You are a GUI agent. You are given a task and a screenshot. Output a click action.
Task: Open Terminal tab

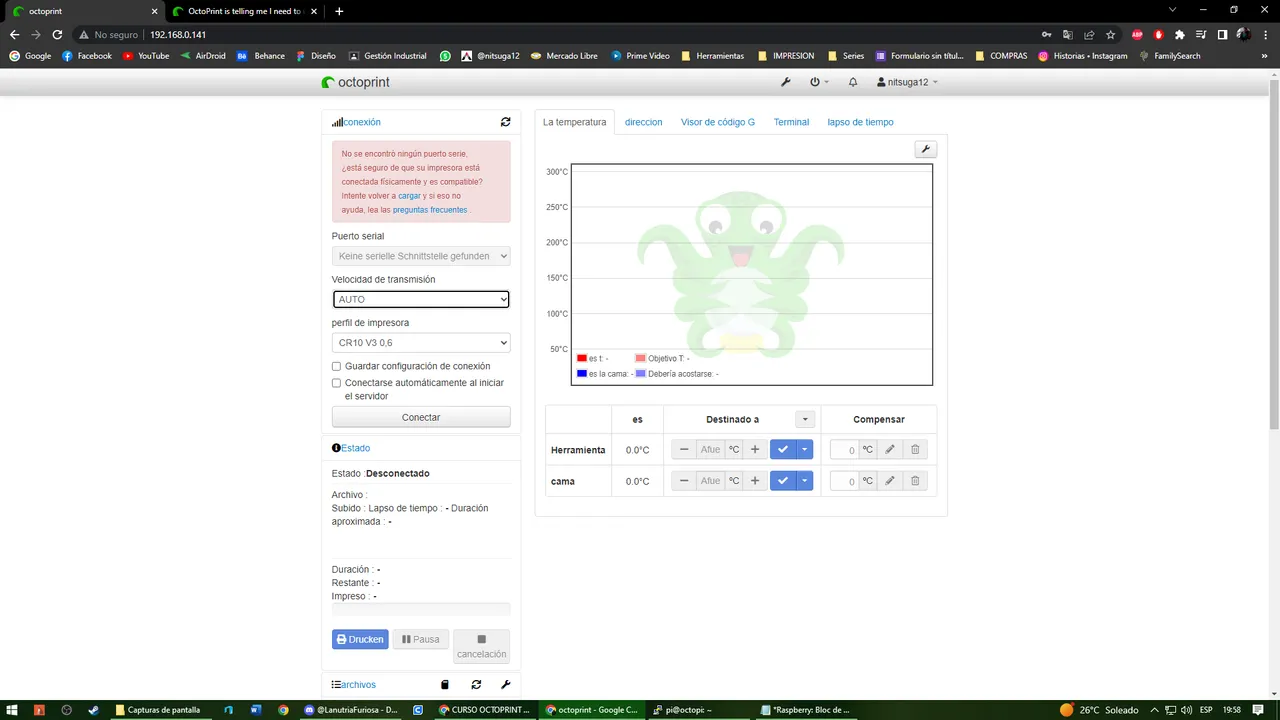pyautogui.click(x=791, y=122)
